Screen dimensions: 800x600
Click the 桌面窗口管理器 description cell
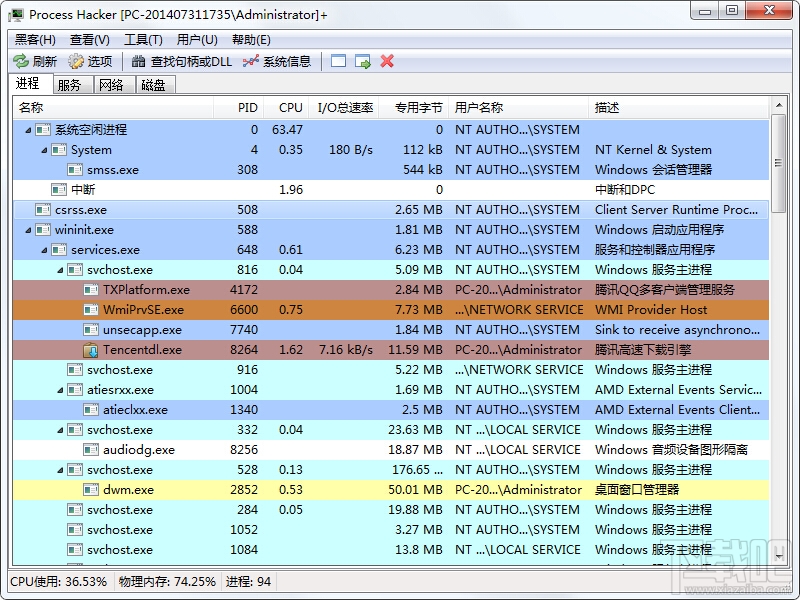pyautogui.click(x=637, y=490)
